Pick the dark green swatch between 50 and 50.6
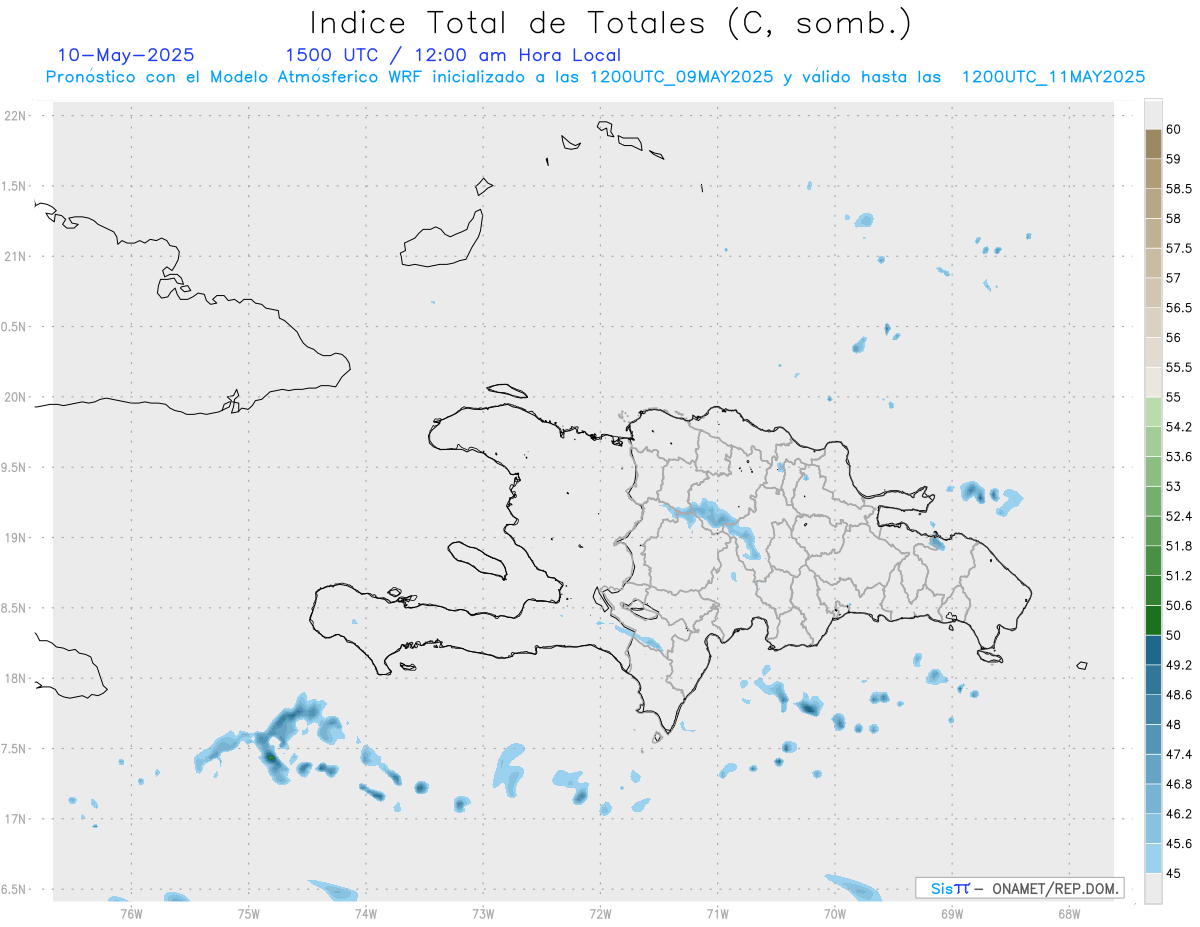Image resolution: width=1200 pixels, height=927 pixels. coord(1153,621)
